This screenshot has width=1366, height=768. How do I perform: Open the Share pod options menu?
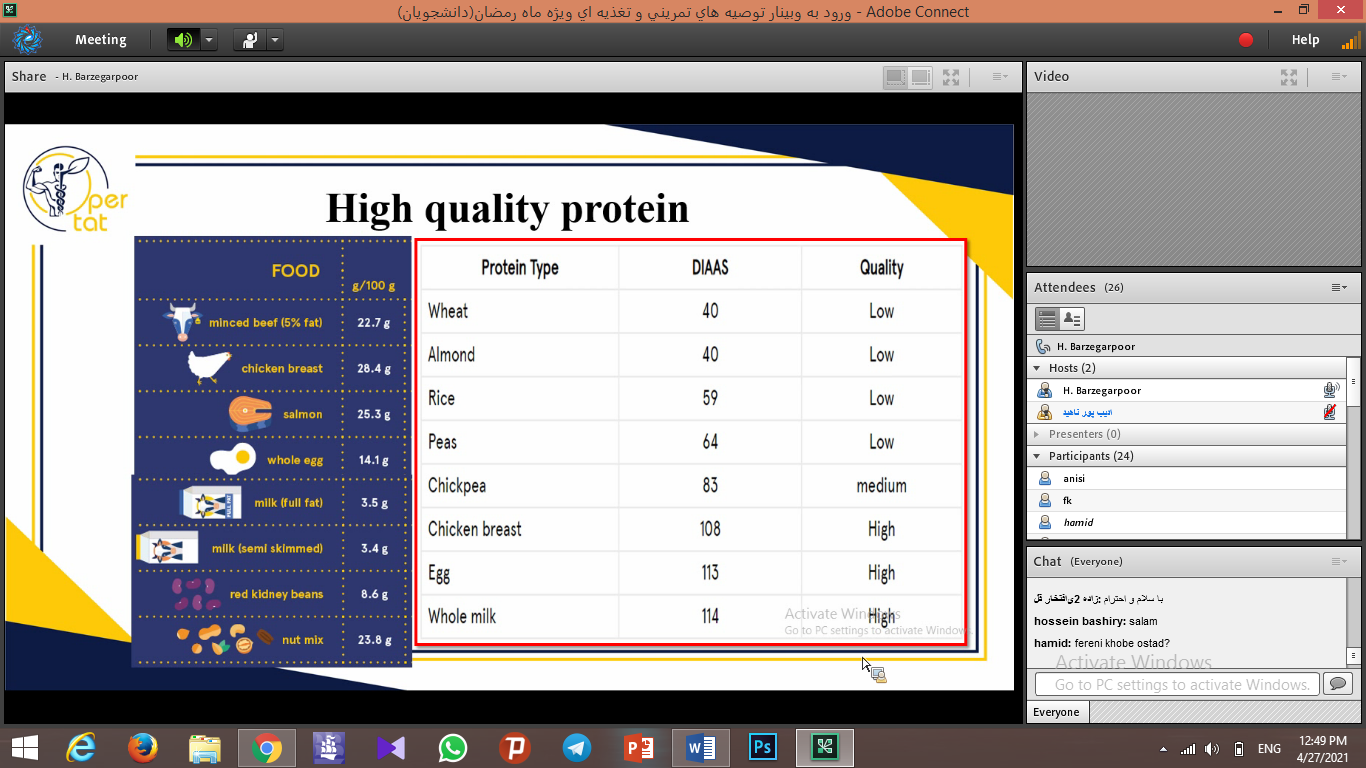point(999,77)
